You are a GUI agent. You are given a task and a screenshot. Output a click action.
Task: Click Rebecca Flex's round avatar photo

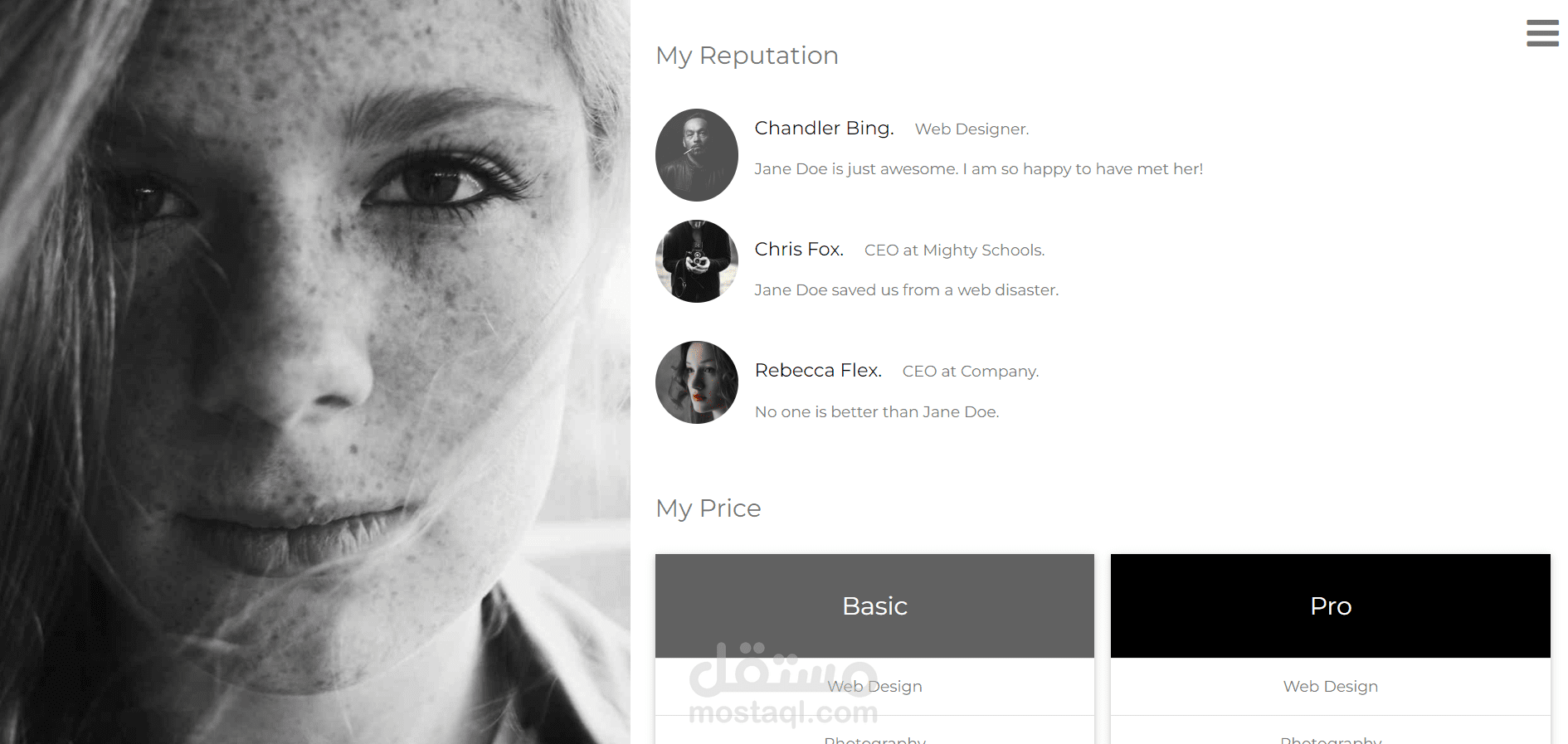click(x=697, y=382)
